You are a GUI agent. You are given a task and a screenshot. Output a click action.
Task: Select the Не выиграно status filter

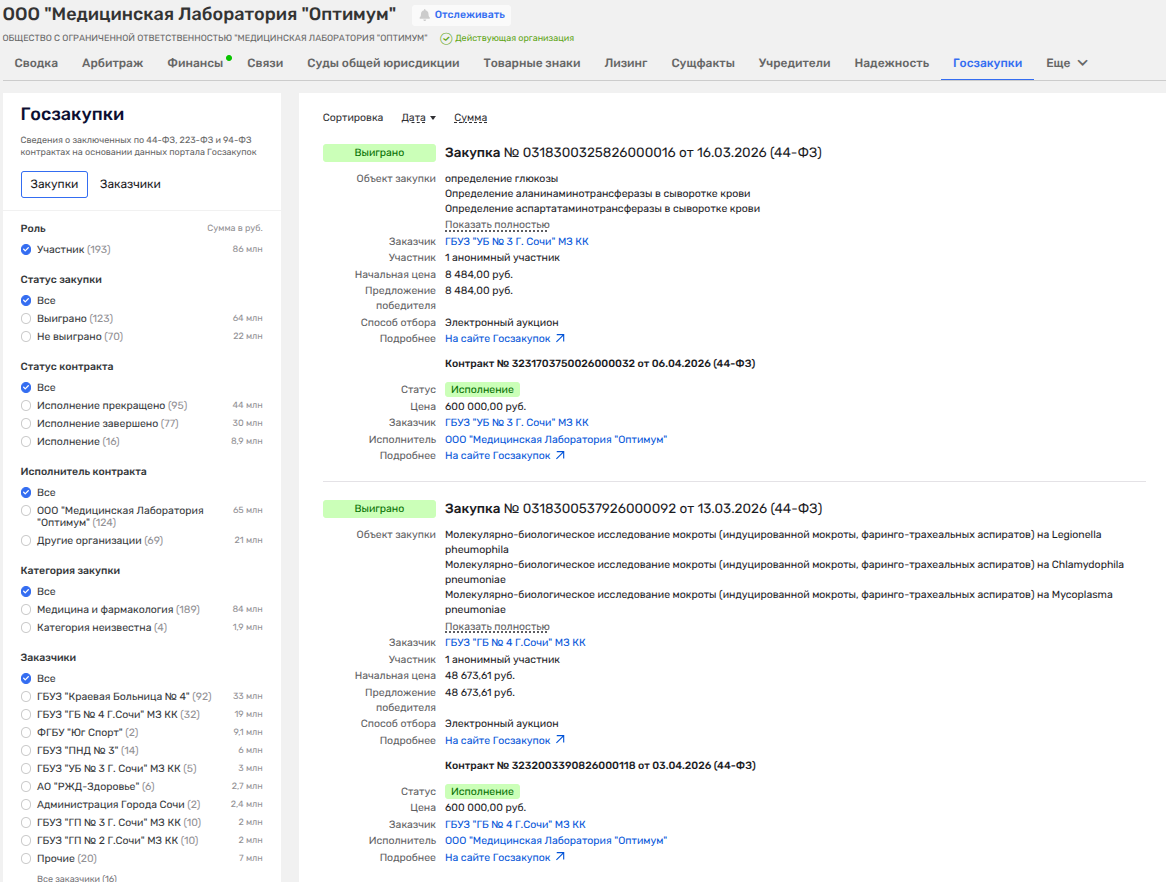[x=27, y=337]
